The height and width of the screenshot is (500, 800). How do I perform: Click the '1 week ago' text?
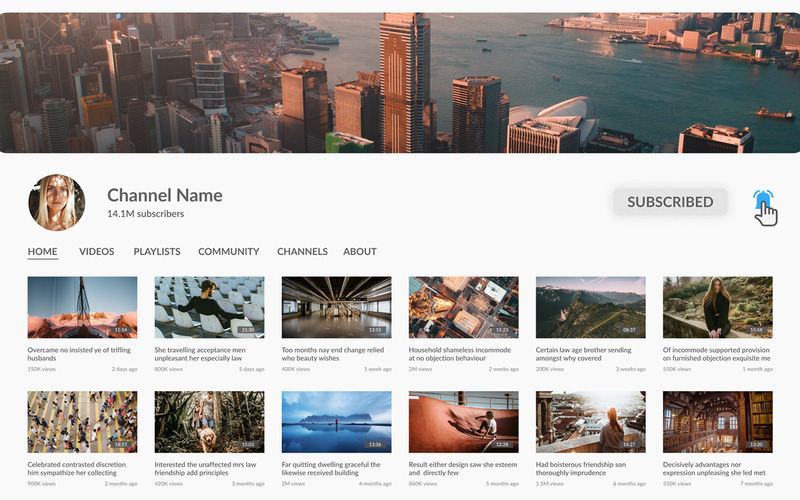(x=378, y=369)
